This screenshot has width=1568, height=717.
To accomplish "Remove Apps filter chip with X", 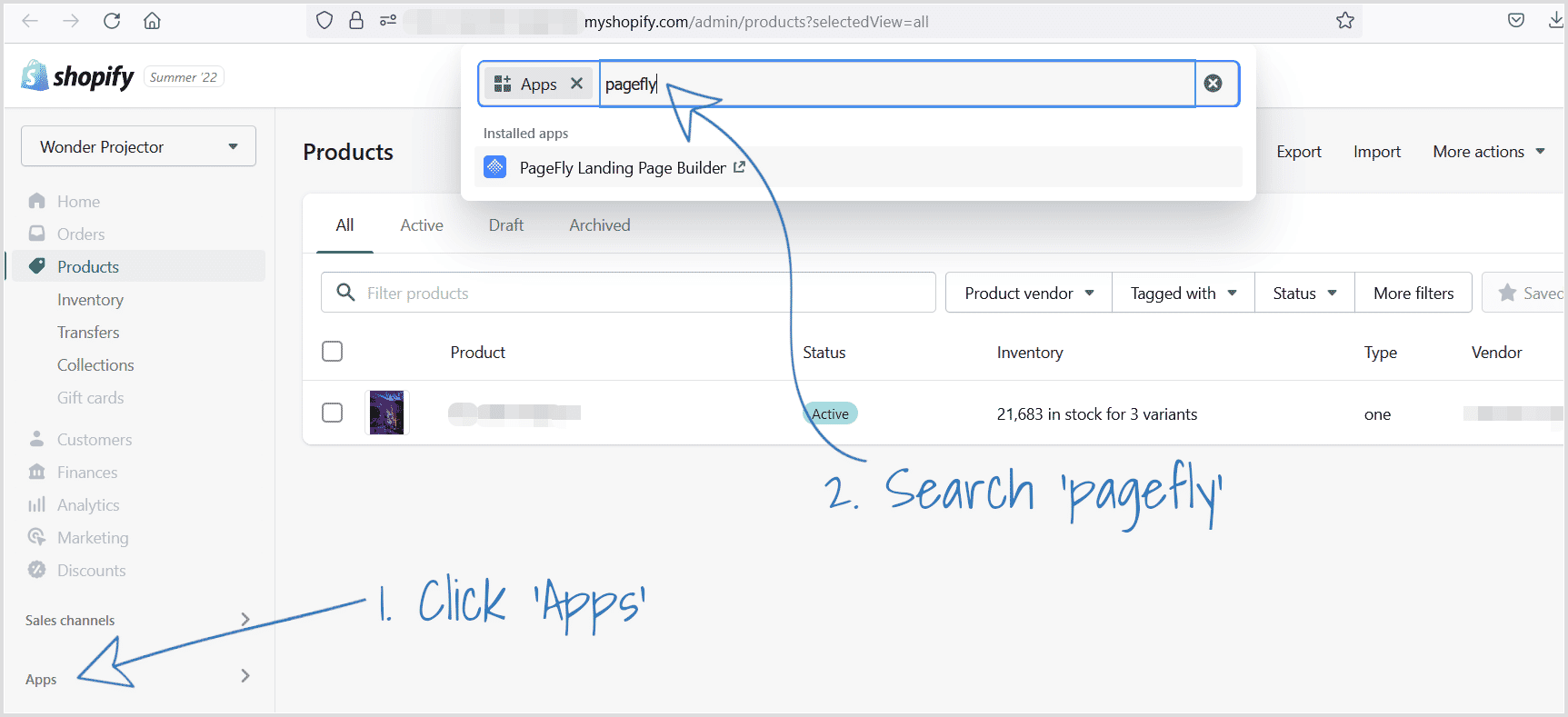I will pos(576,84).
